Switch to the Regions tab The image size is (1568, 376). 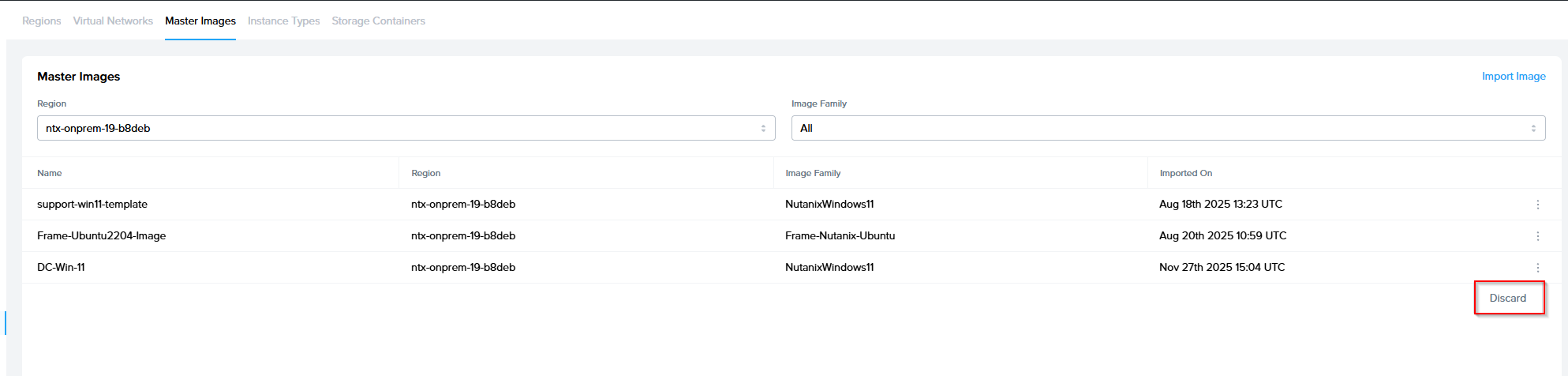pos(41,21)
